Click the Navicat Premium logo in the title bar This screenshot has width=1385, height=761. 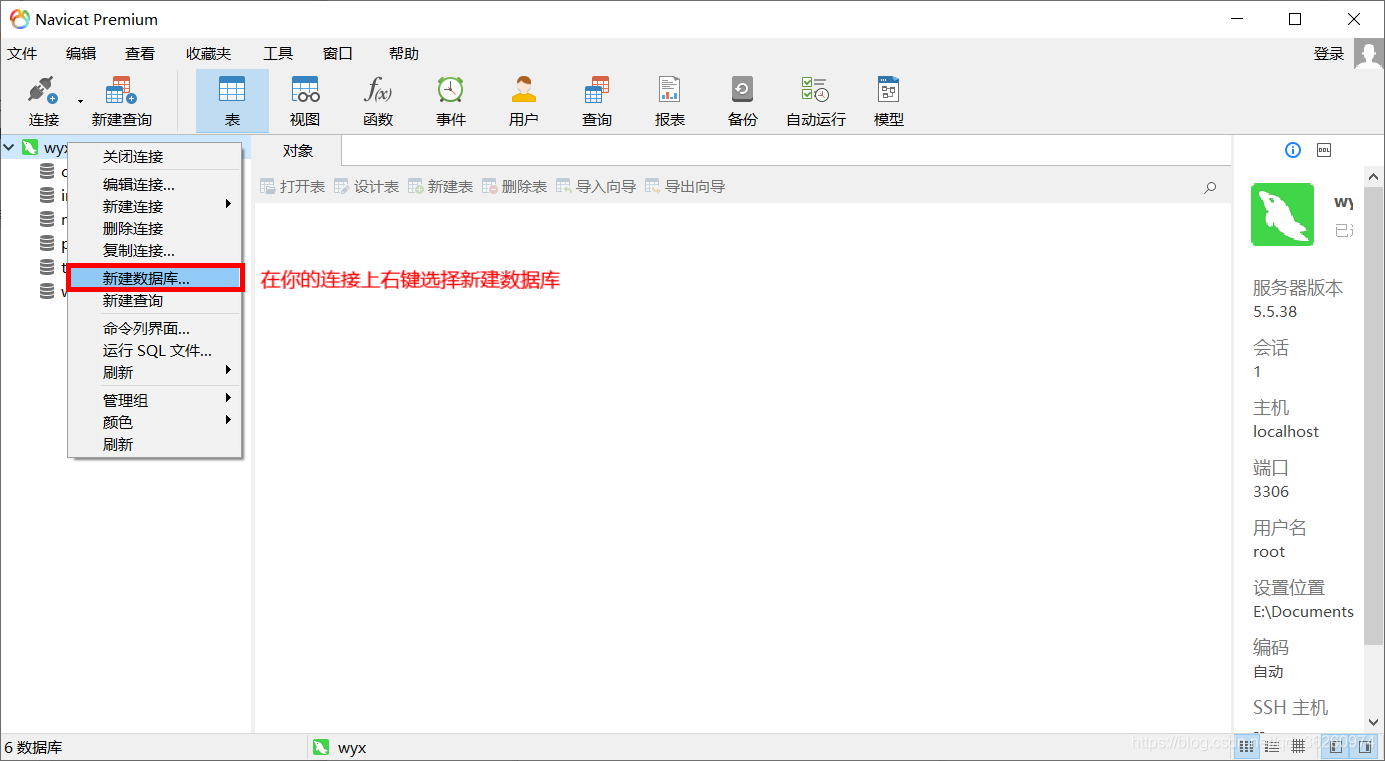tap(19, 19)
